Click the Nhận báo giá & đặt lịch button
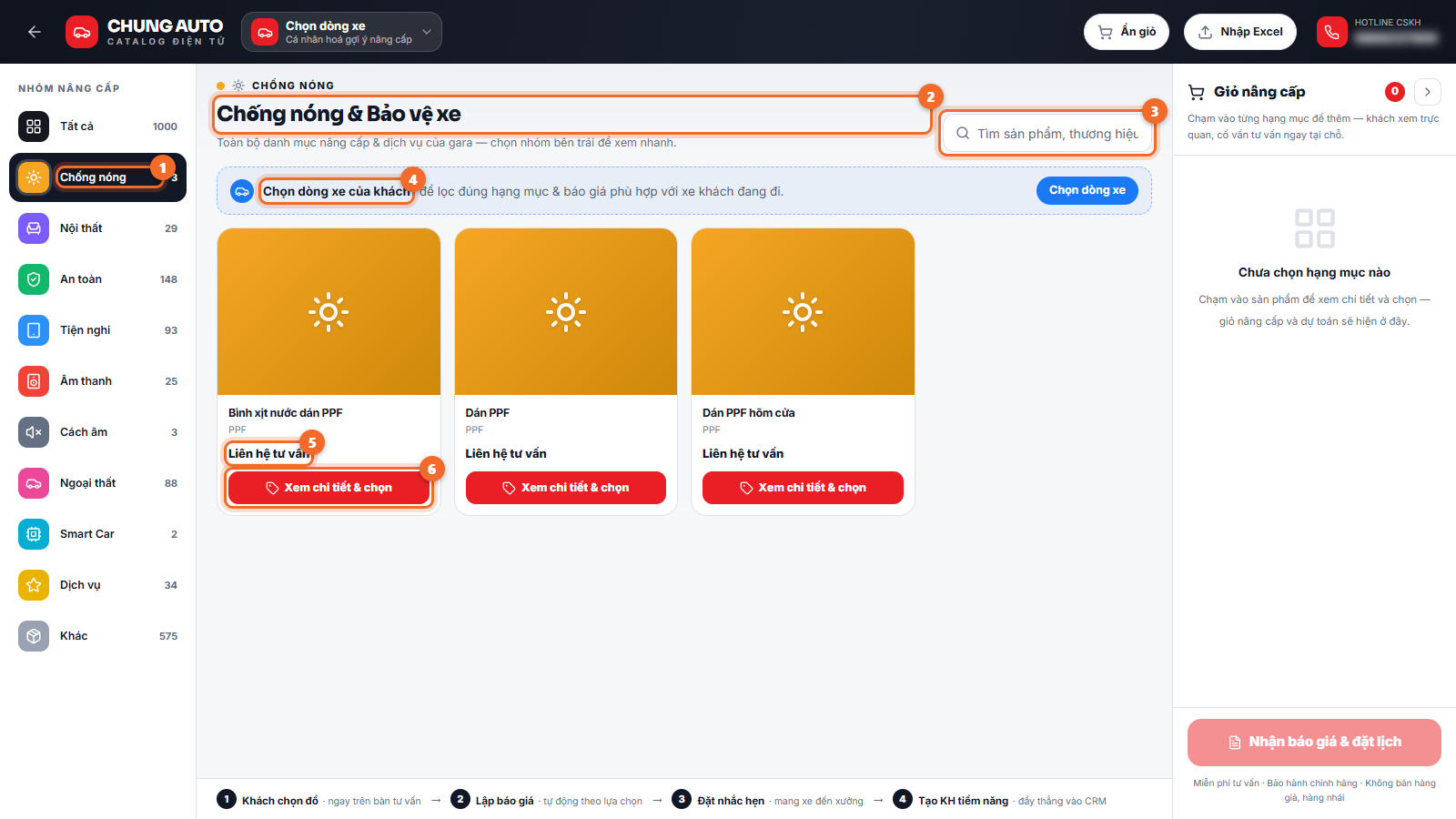Screen dimensions: 1456x819 click(1314, 743)
